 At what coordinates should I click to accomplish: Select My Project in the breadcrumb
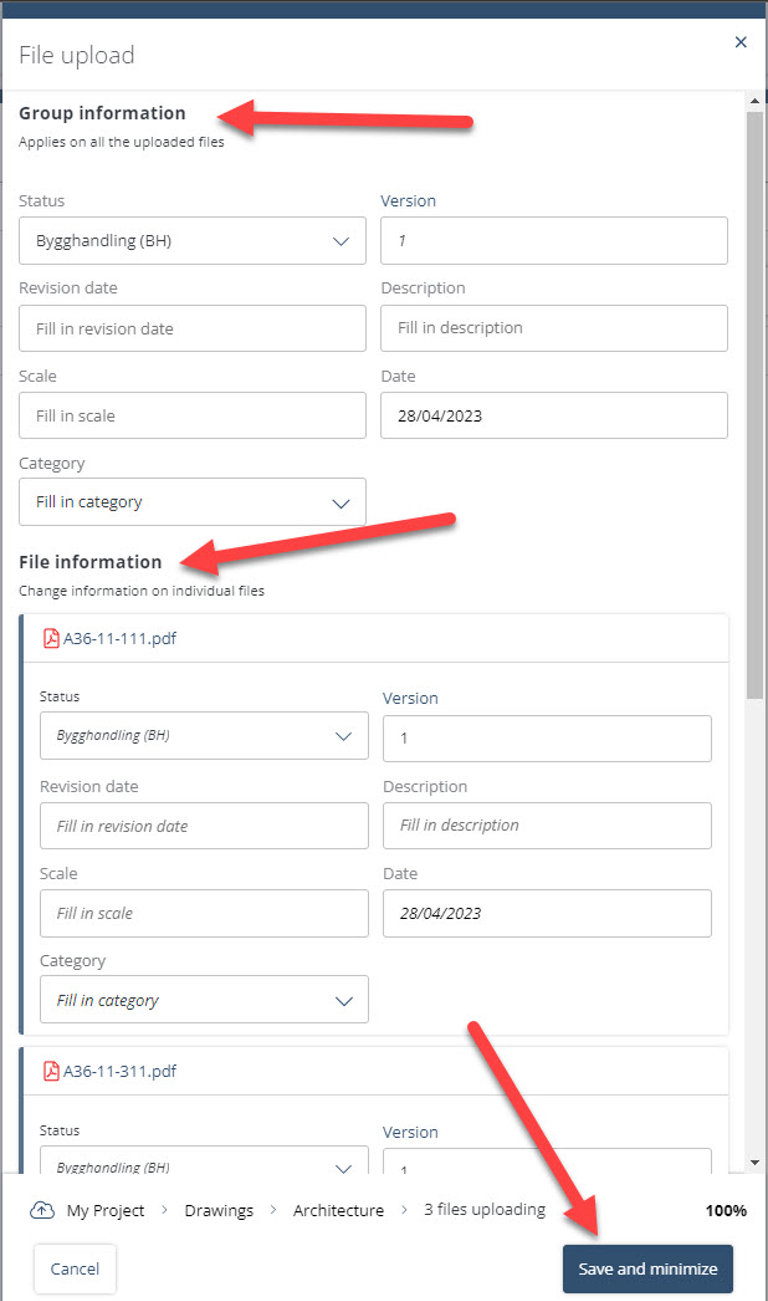click(x=105, y=1210)
